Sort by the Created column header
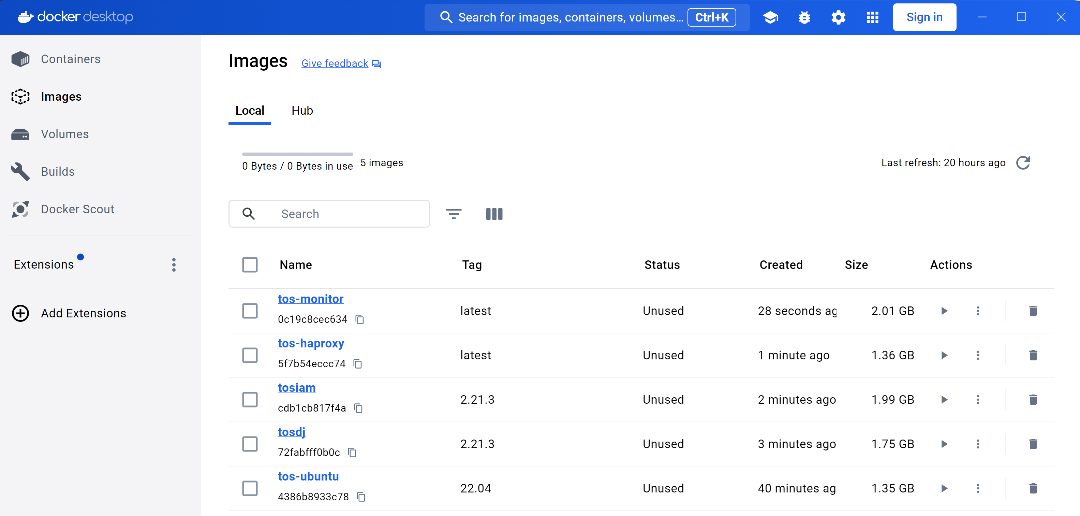 (781, 265)
